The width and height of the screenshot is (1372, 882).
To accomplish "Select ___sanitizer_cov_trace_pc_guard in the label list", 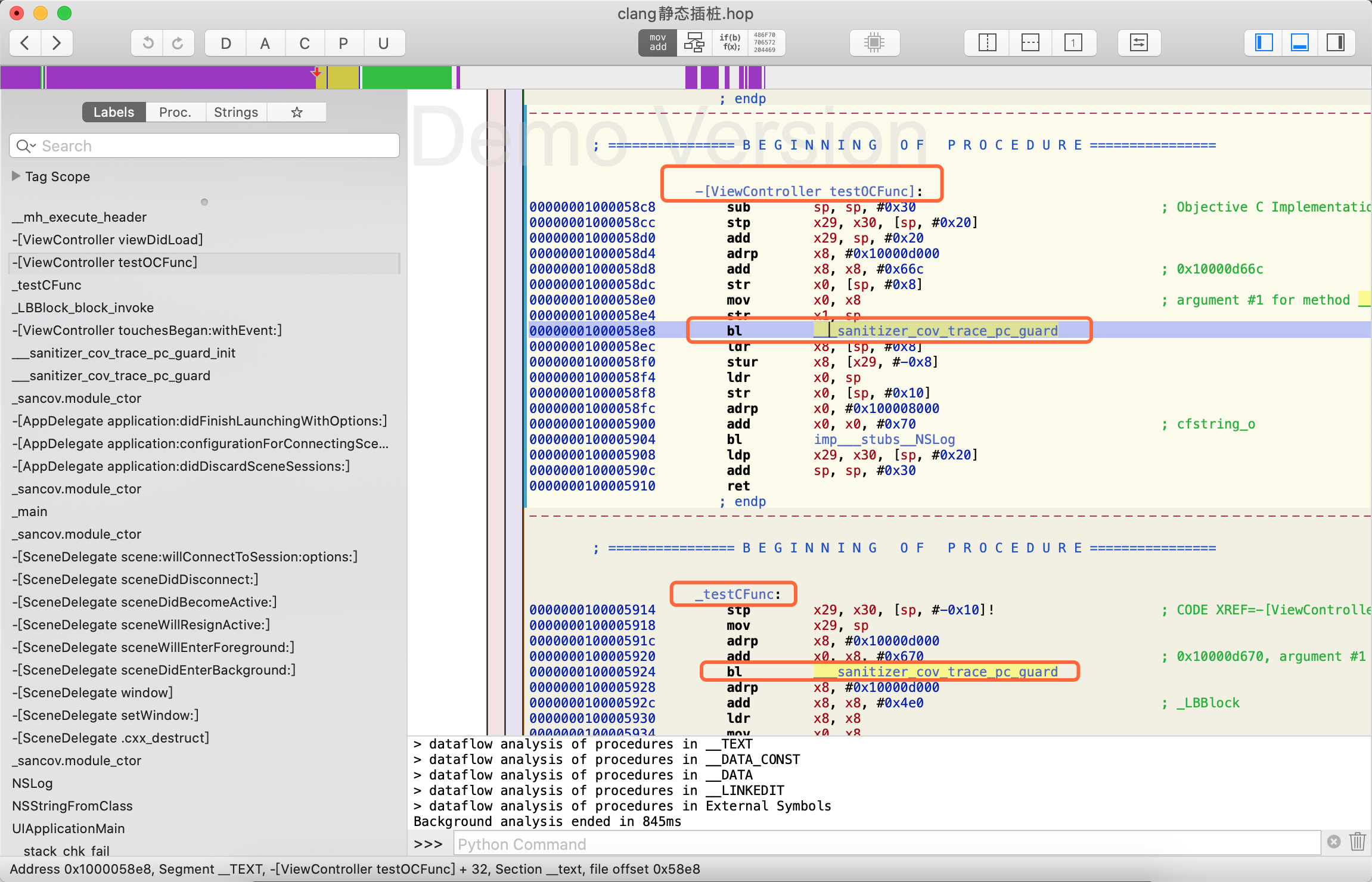I will click(111, 375).
